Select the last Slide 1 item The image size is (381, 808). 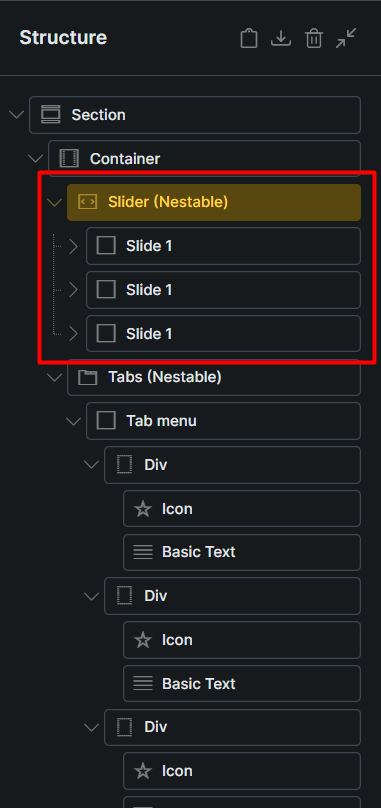point(223,333)
